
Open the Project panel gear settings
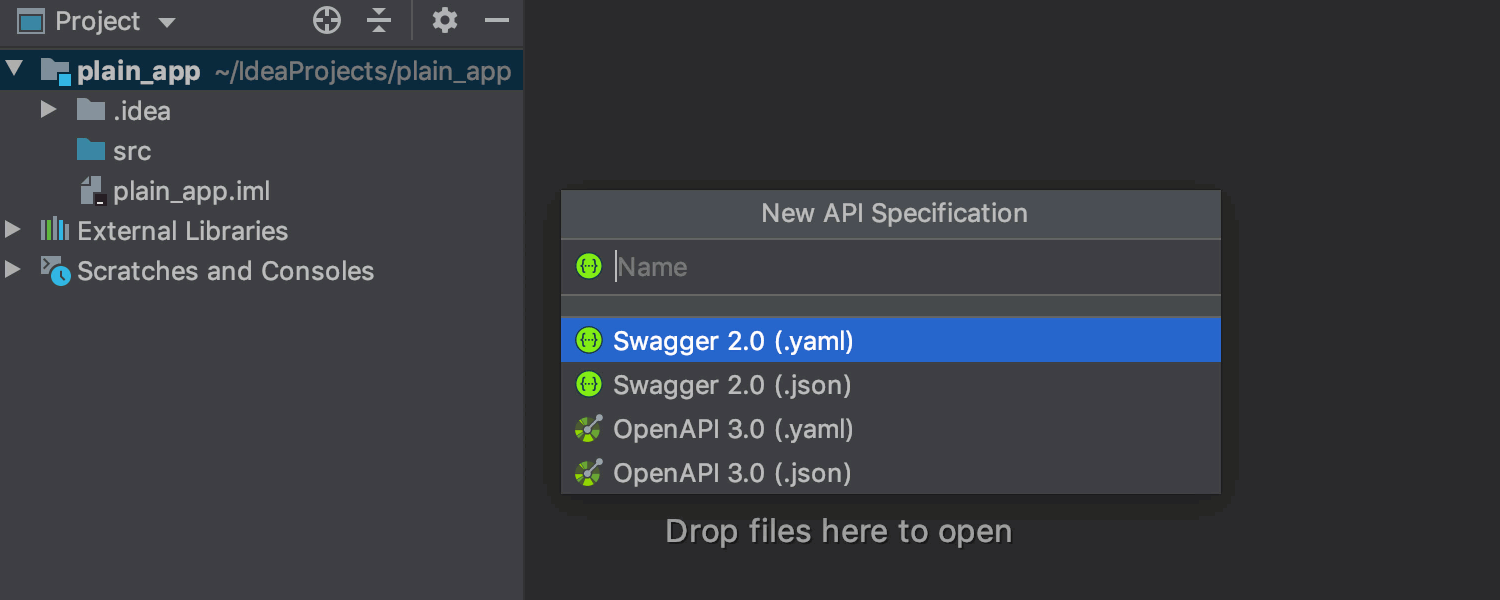point(444,20)
